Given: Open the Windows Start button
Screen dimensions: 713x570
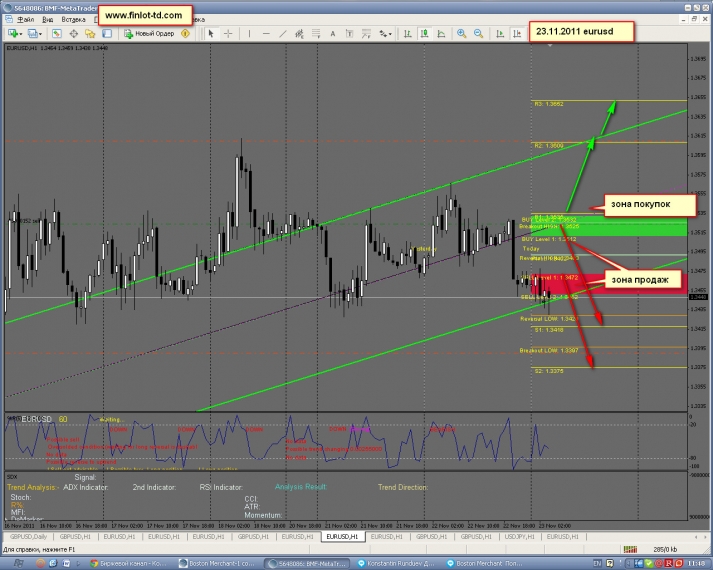Looking at the screenshot, I should click(19, 564).
